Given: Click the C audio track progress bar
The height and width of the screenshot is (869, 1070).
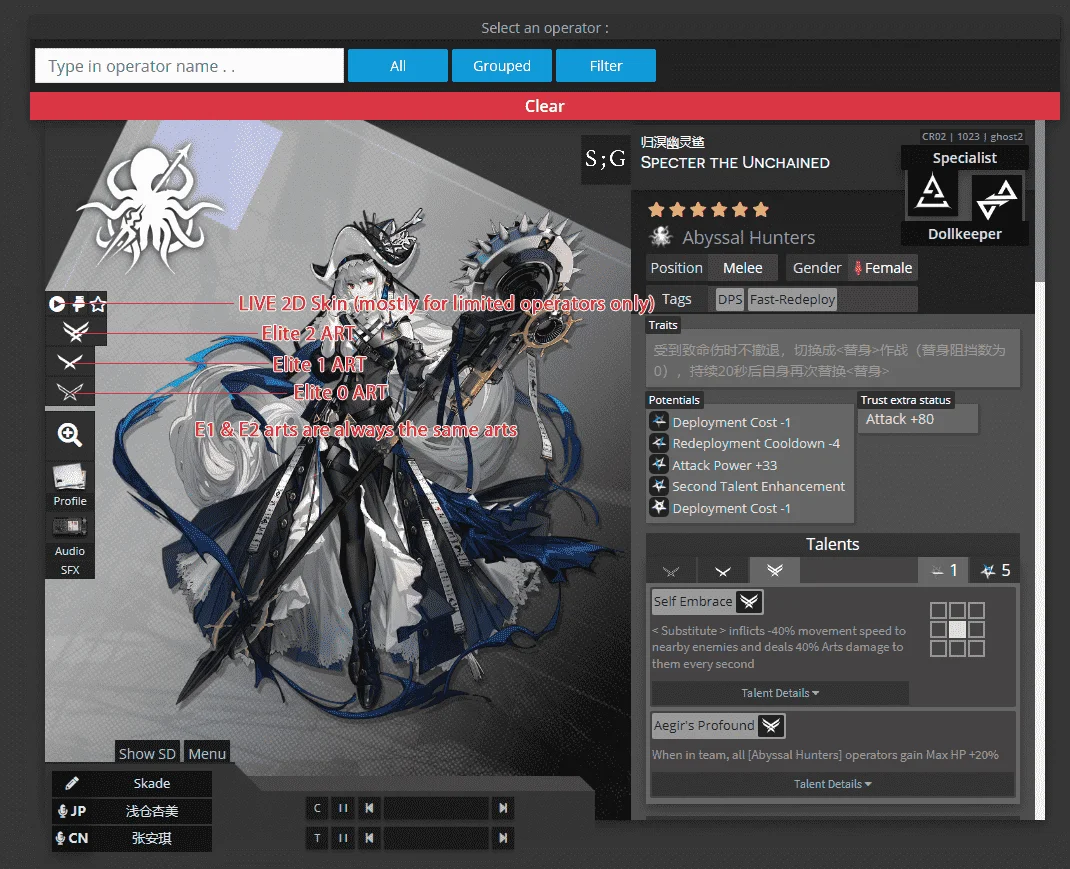Looking at the screenshot, I should click(436, 808).
